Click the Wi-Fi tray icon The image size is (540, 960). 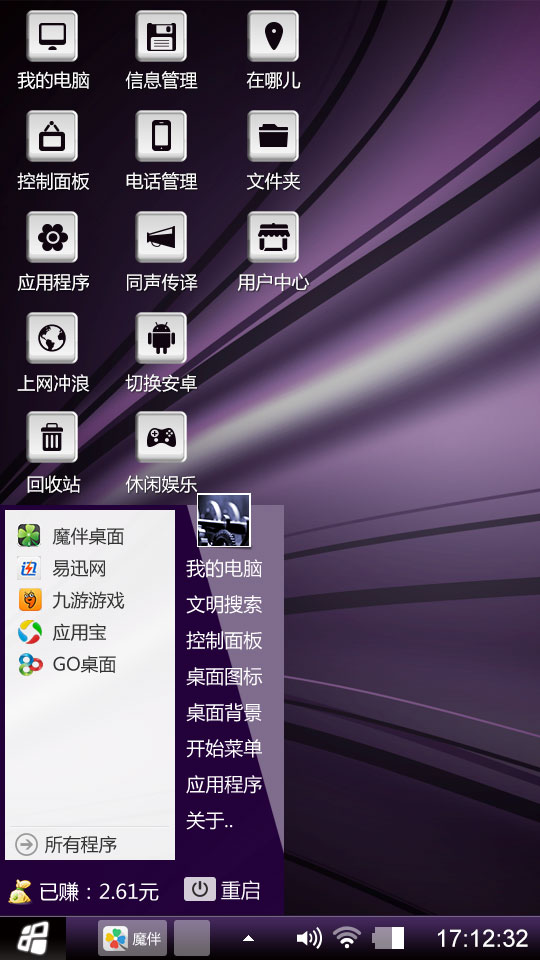[347, 938]
